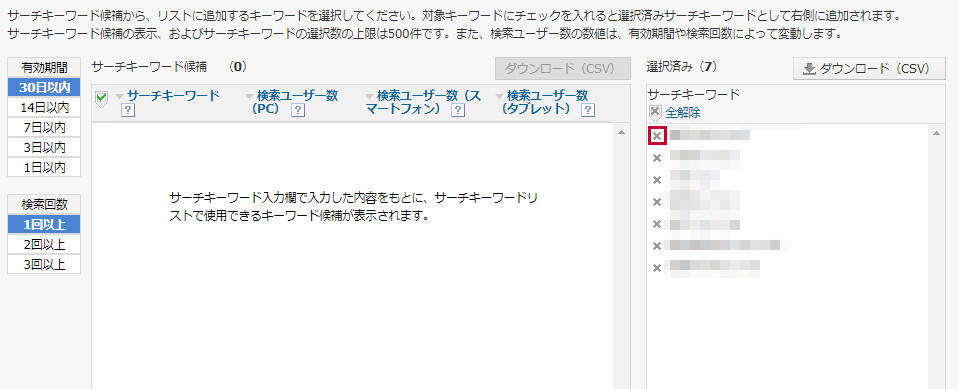Select the 1日以内 validity period
Screen dimensions: 958x389
point(44,167)
